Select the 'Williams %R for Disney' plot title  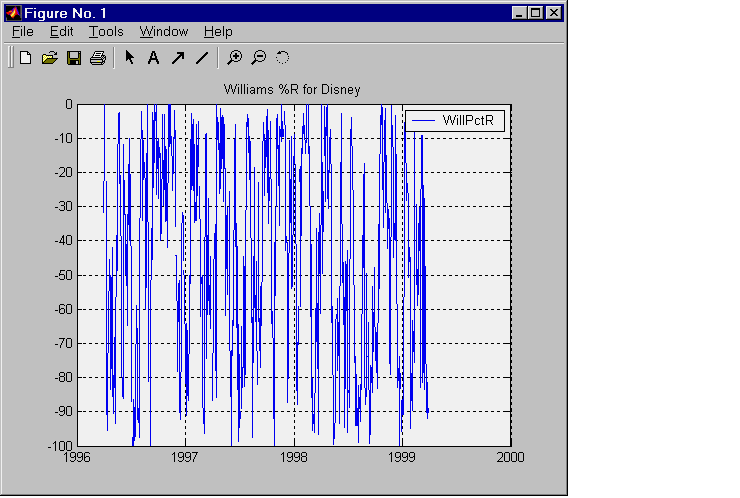pos(291,90)
